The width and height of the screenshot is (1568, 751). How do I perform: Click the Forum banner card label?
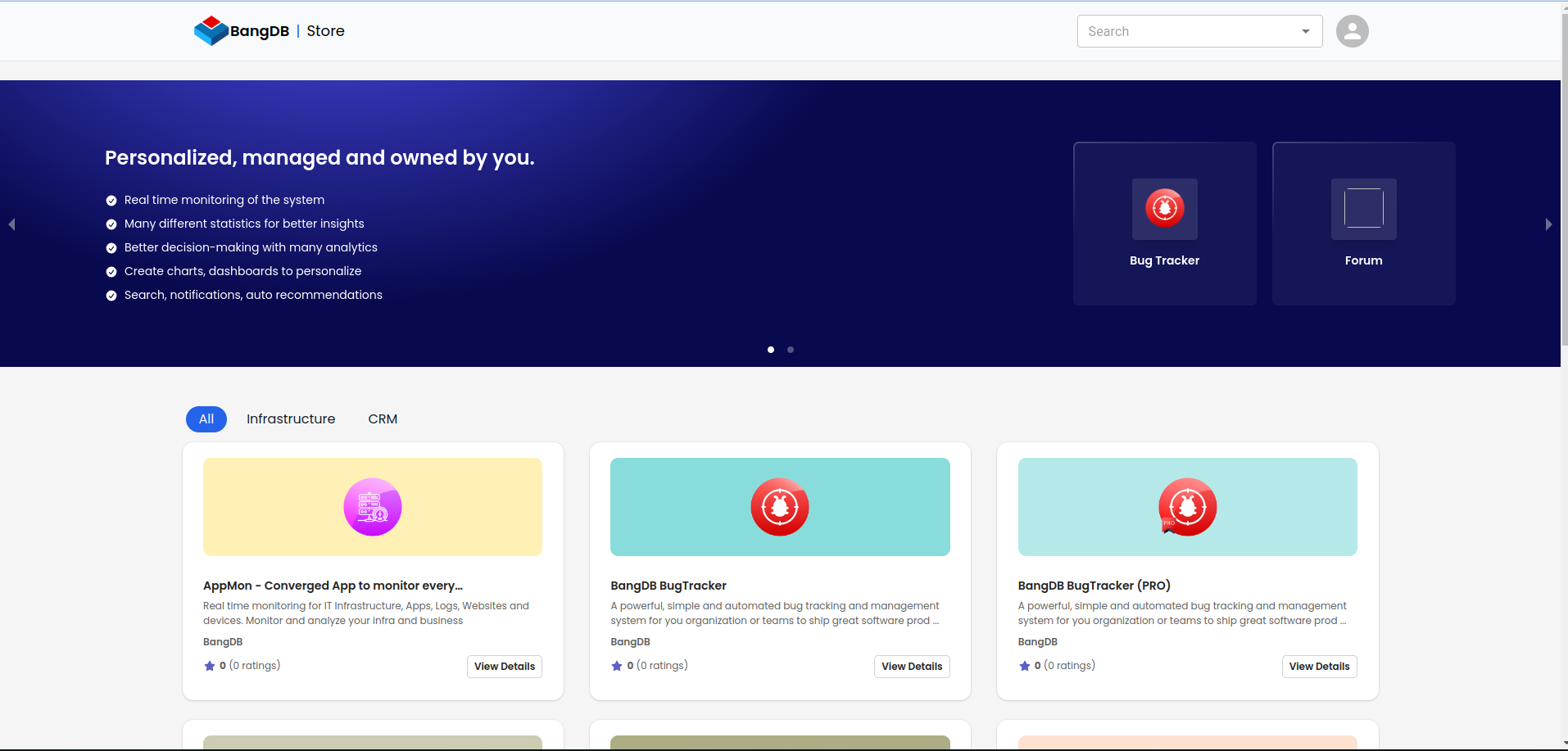point(1363,260)
